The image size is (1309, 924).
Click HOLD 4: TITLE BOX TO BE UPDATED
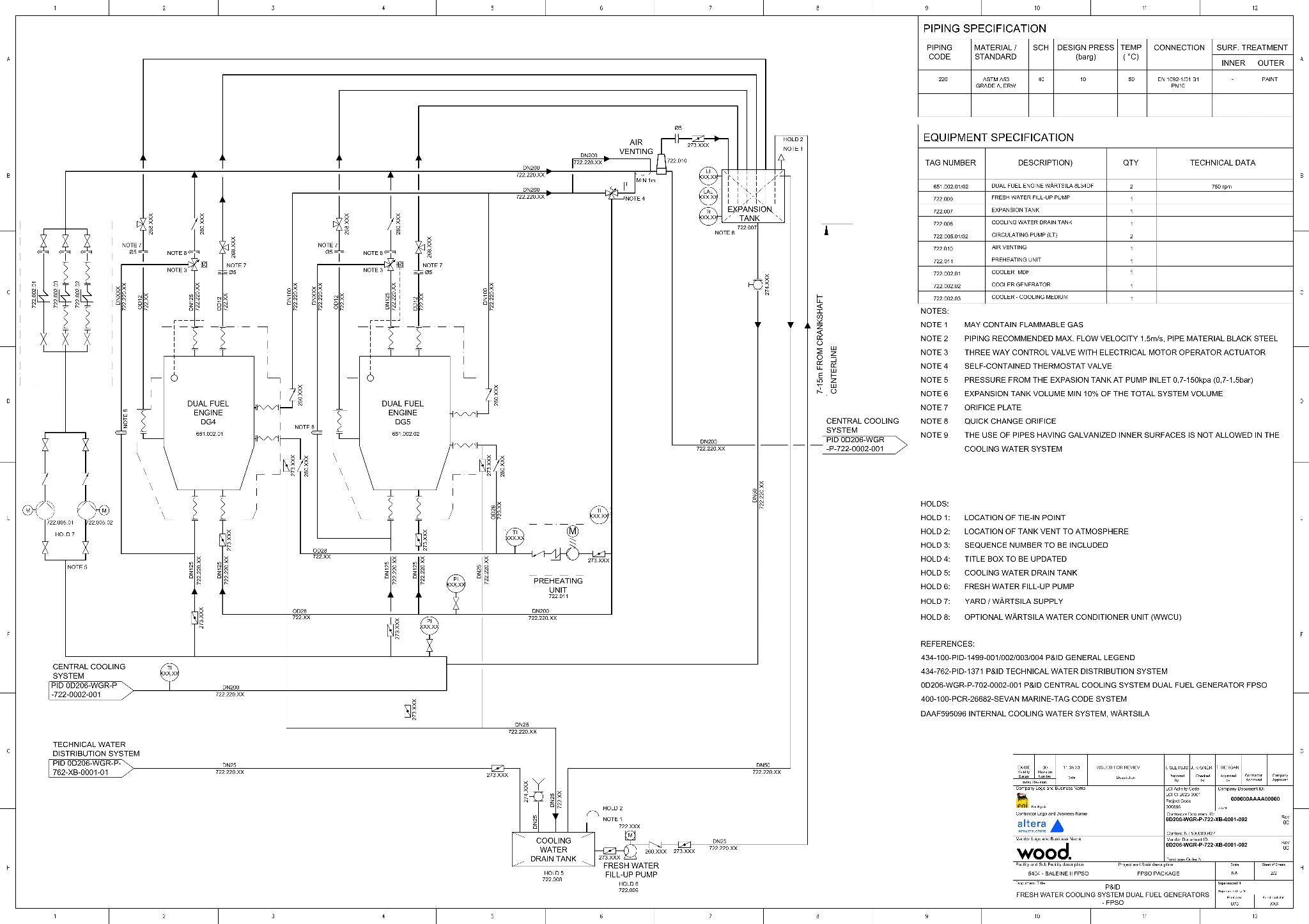(x=993, y=559)
